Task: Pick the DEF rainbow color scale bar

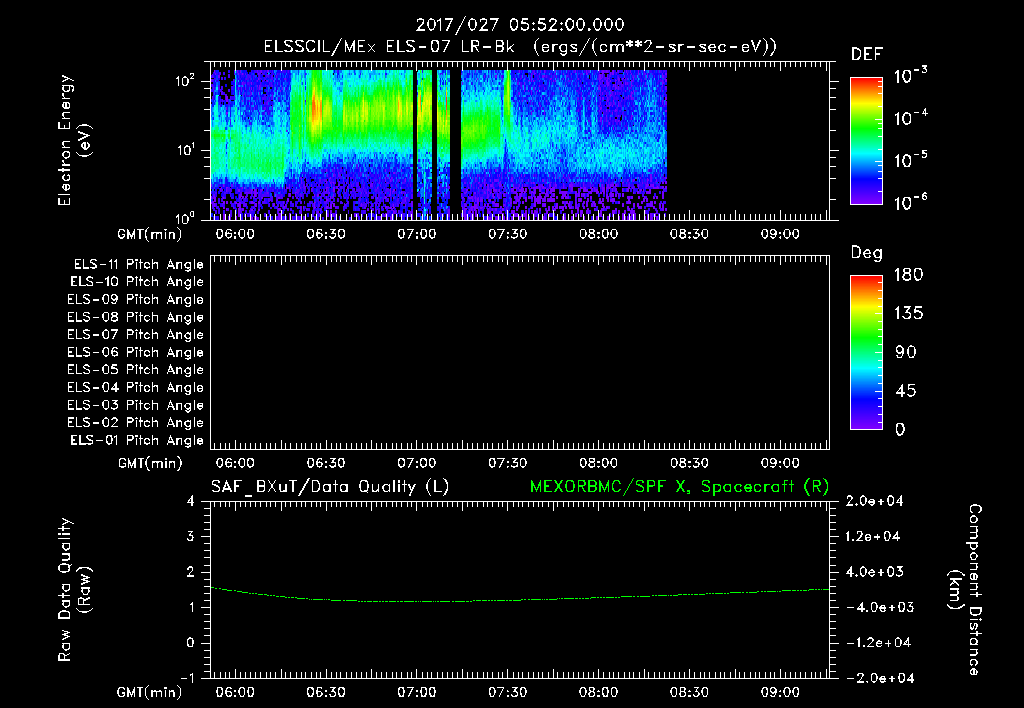Action: point(866,141)
